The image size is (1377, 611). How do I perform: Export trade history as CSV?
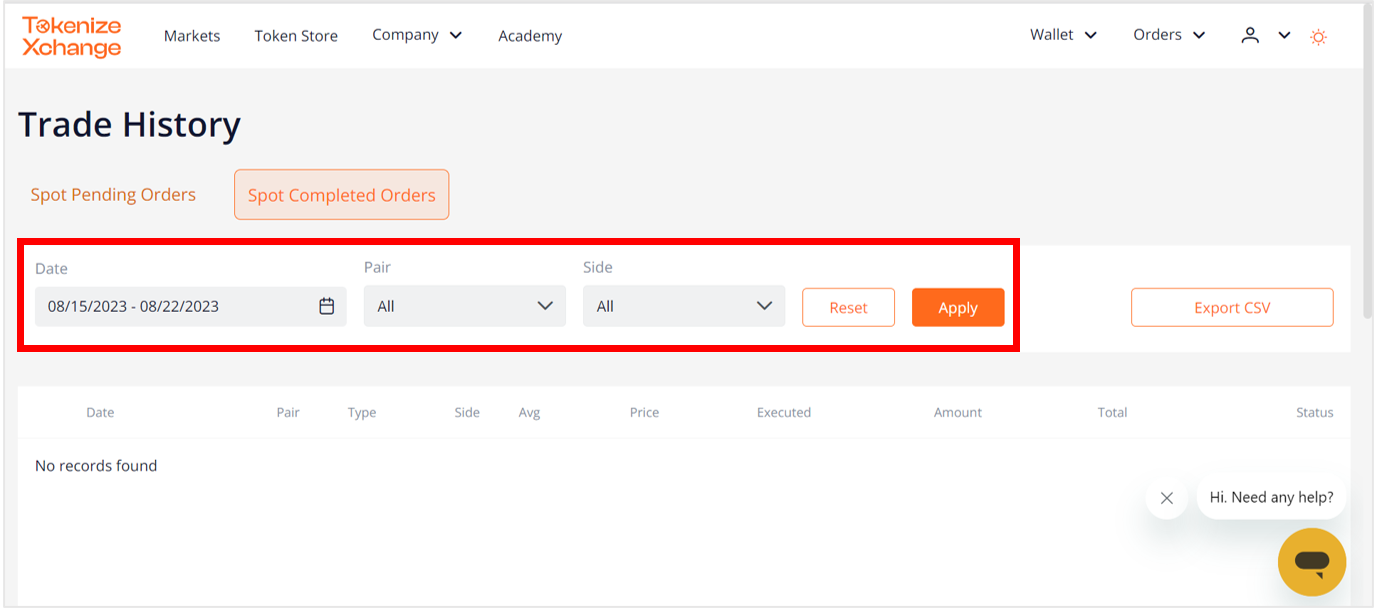point(1232,308)
